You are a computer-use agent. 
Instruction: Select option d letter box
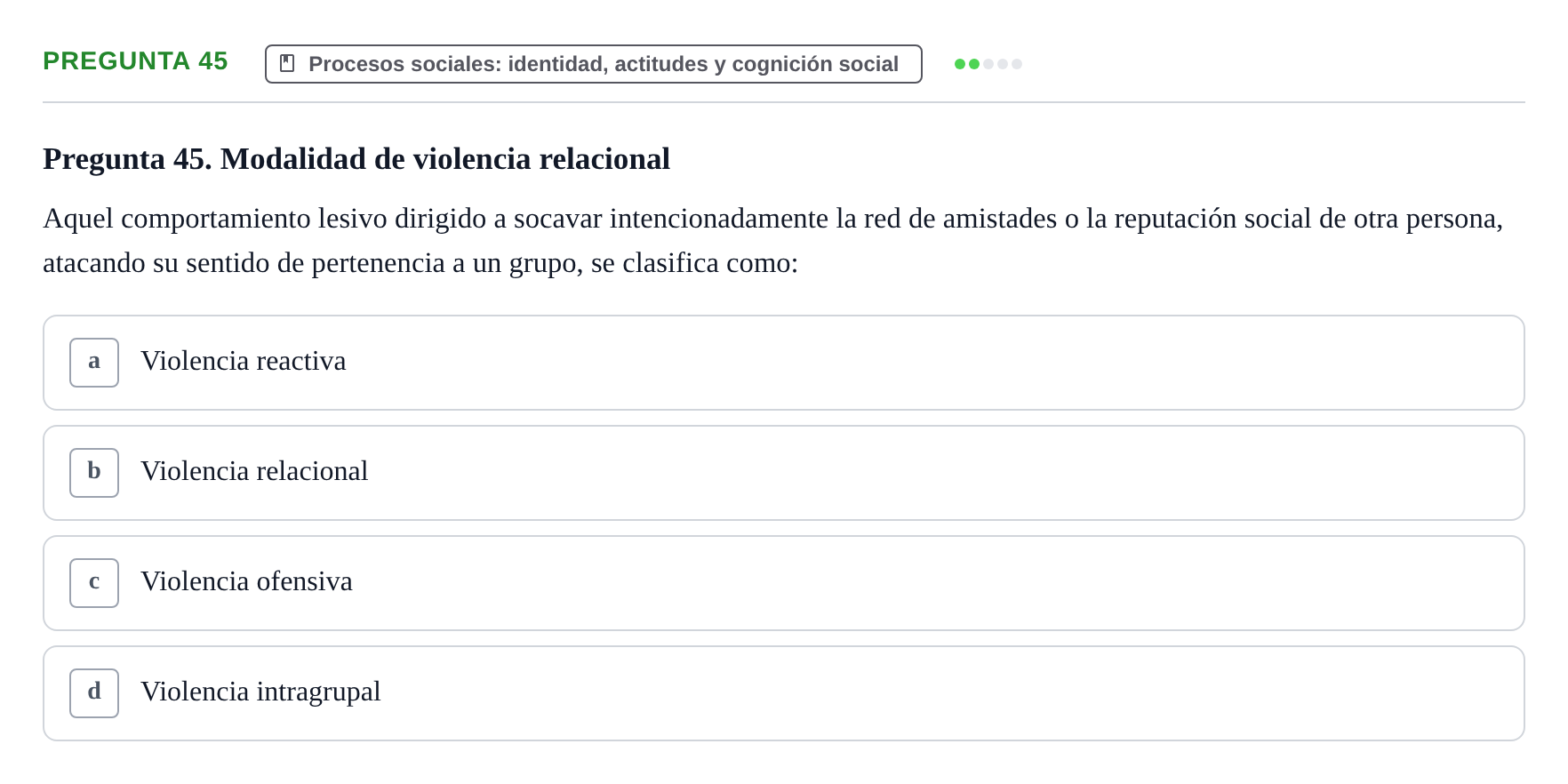click(94, 693)
